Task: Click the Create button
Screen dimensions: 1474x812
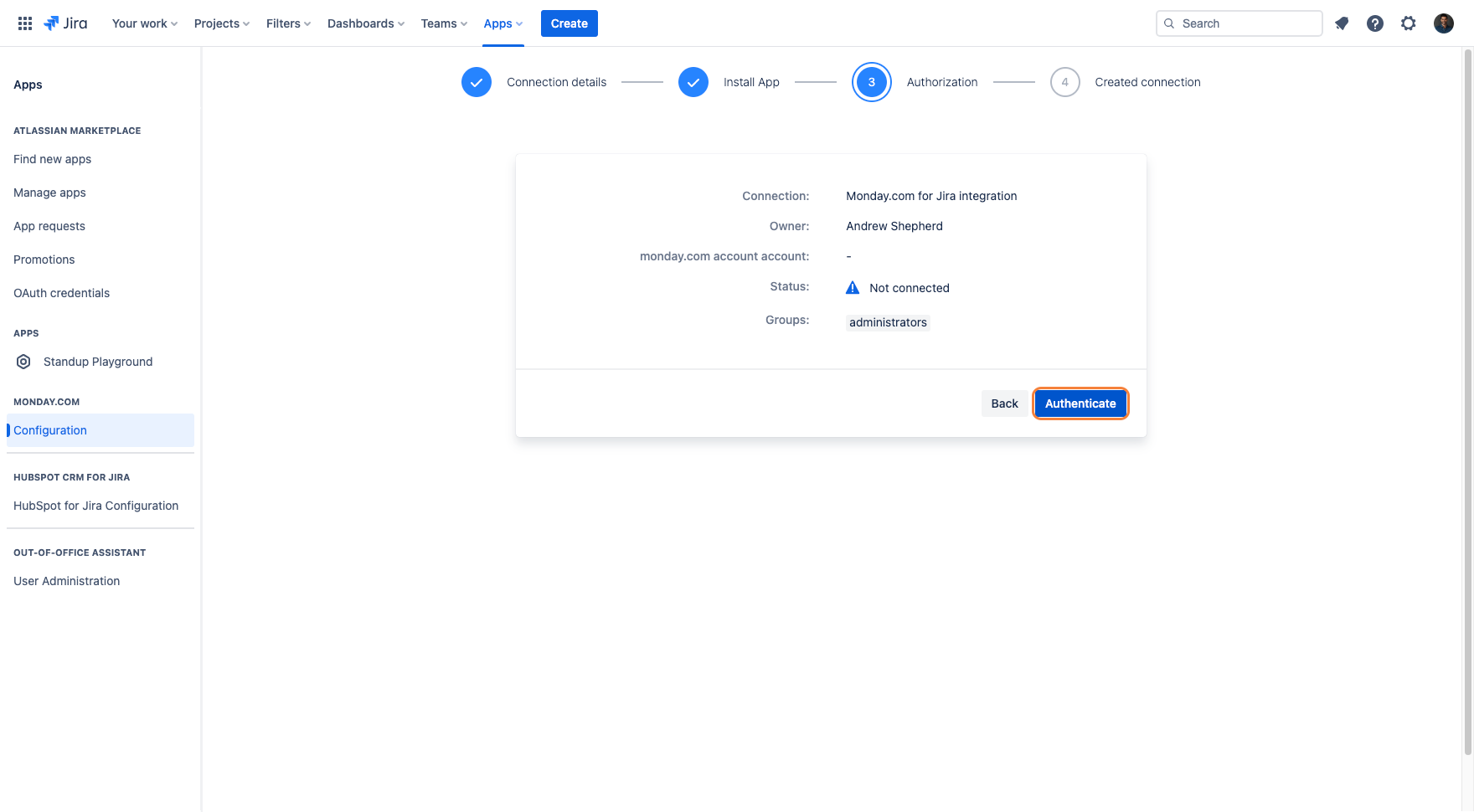Action: (569, 23)
